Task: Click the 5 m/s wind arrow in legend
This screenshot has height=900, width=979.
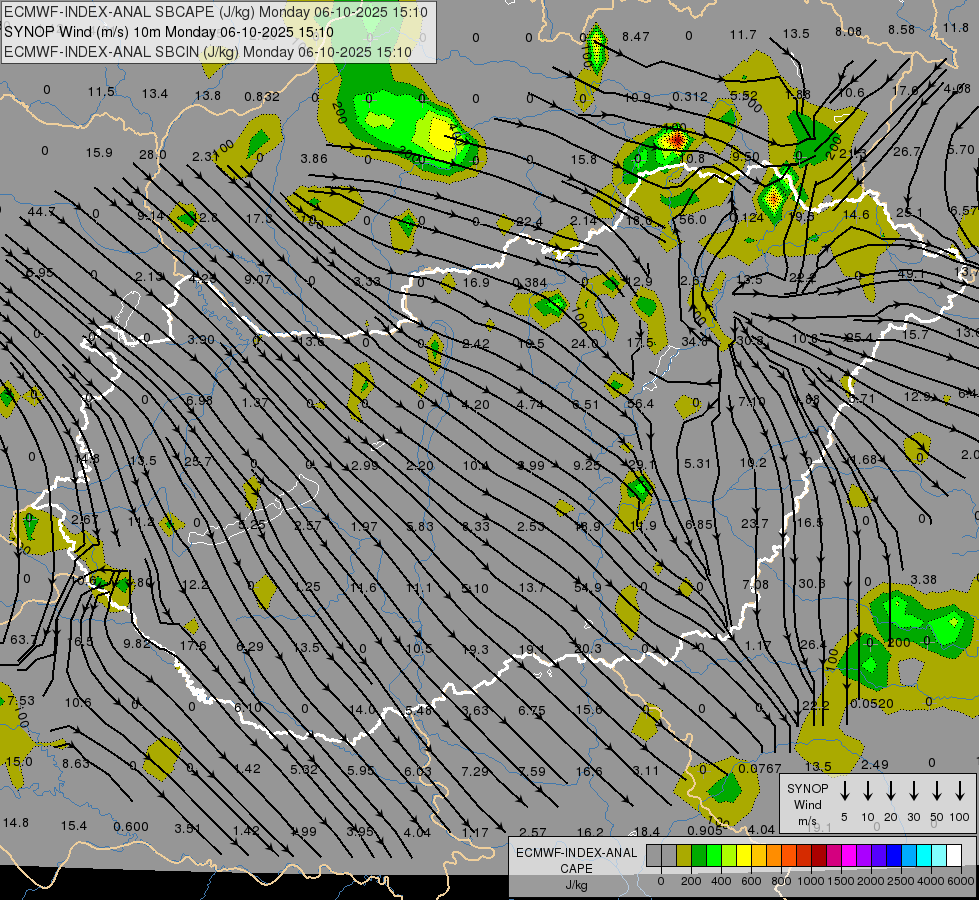Action: [x=845, y=791]
